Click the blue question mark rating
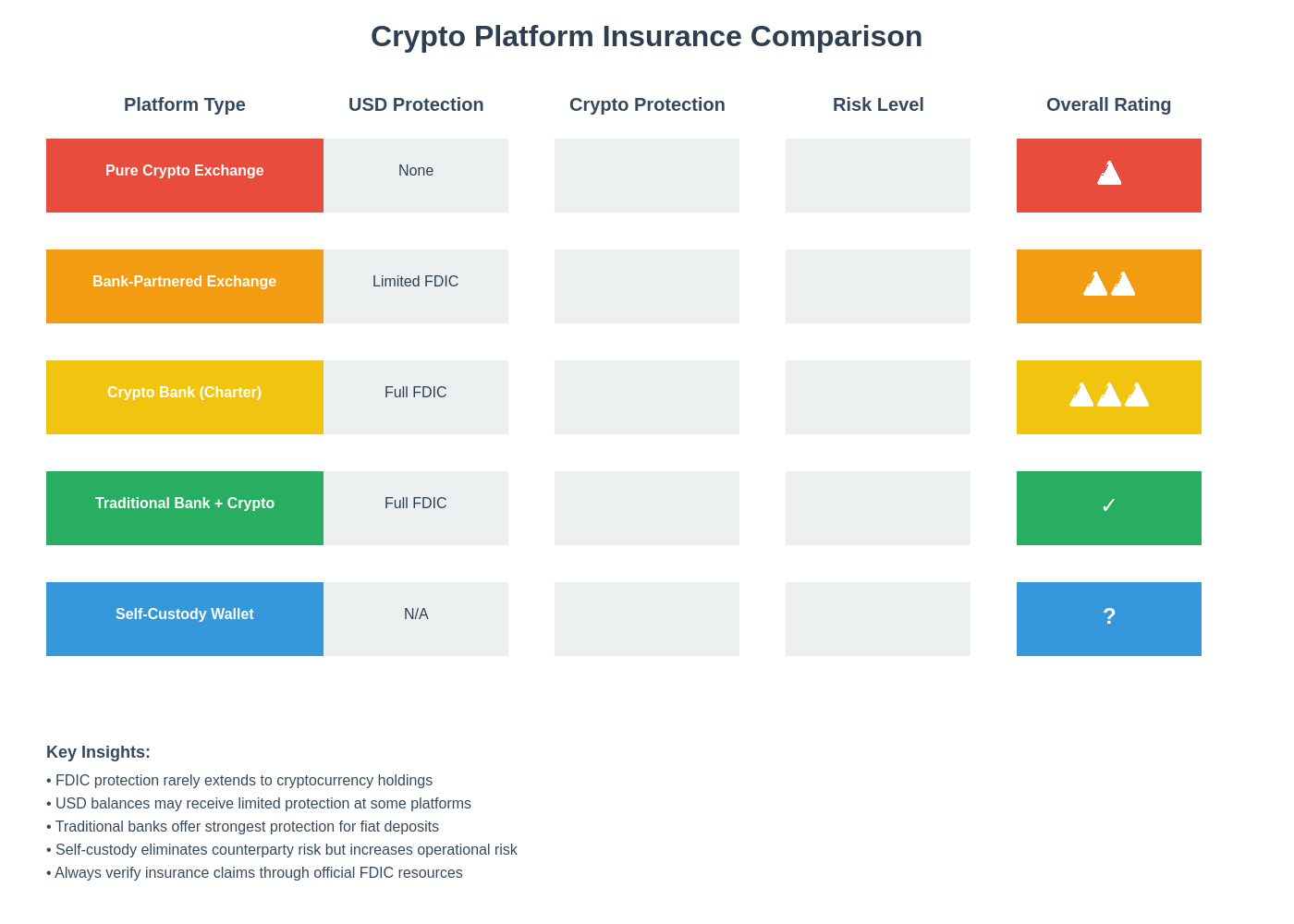 pos(1109,616)
